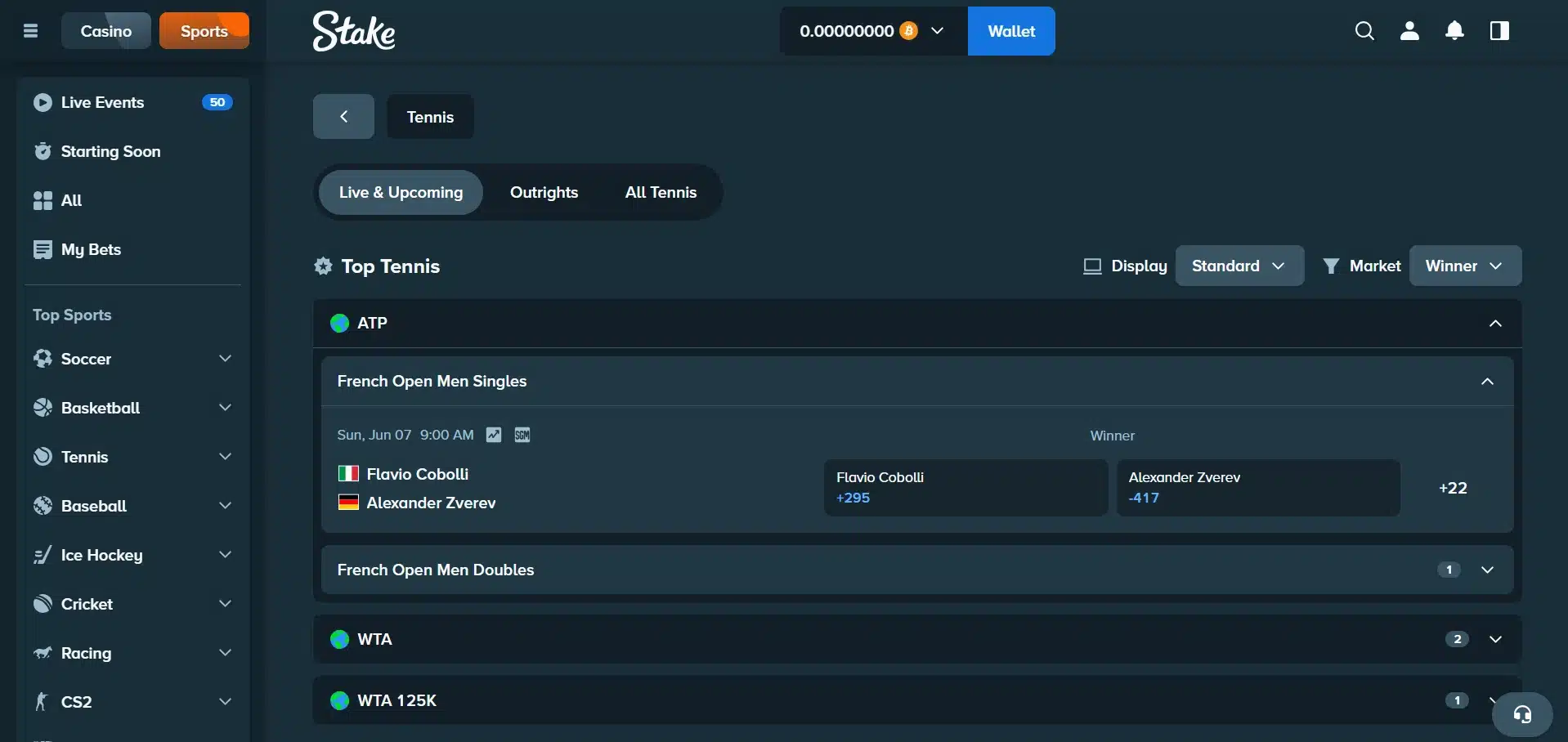Open the Flavio Cobolli match name
This screenshot has width=1568, height=742.
(x=417, y=474)
